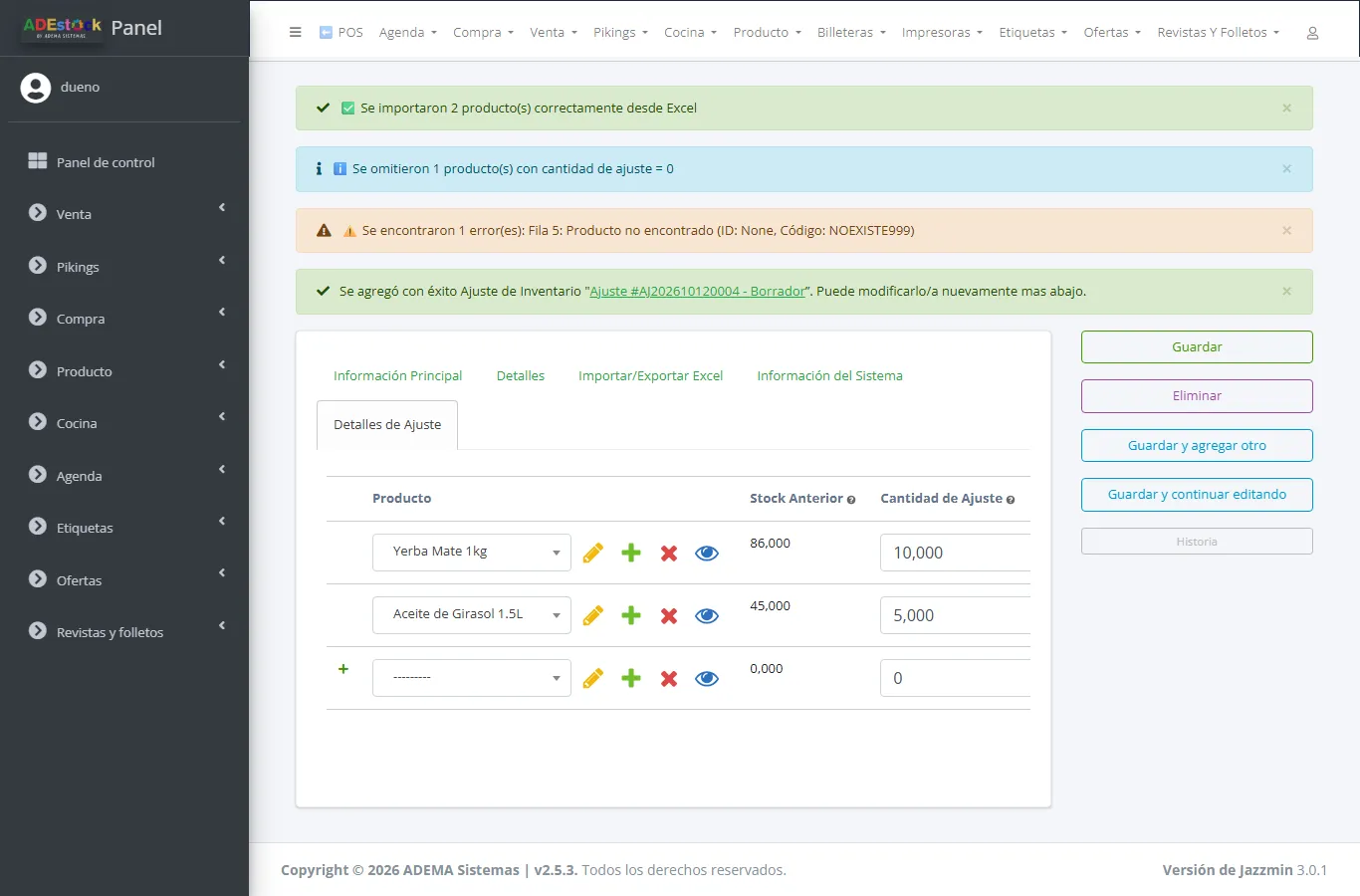Toggle the sidebar hamburger menu icon
The image size is (1360, 896).
click(x=296, y=32)
